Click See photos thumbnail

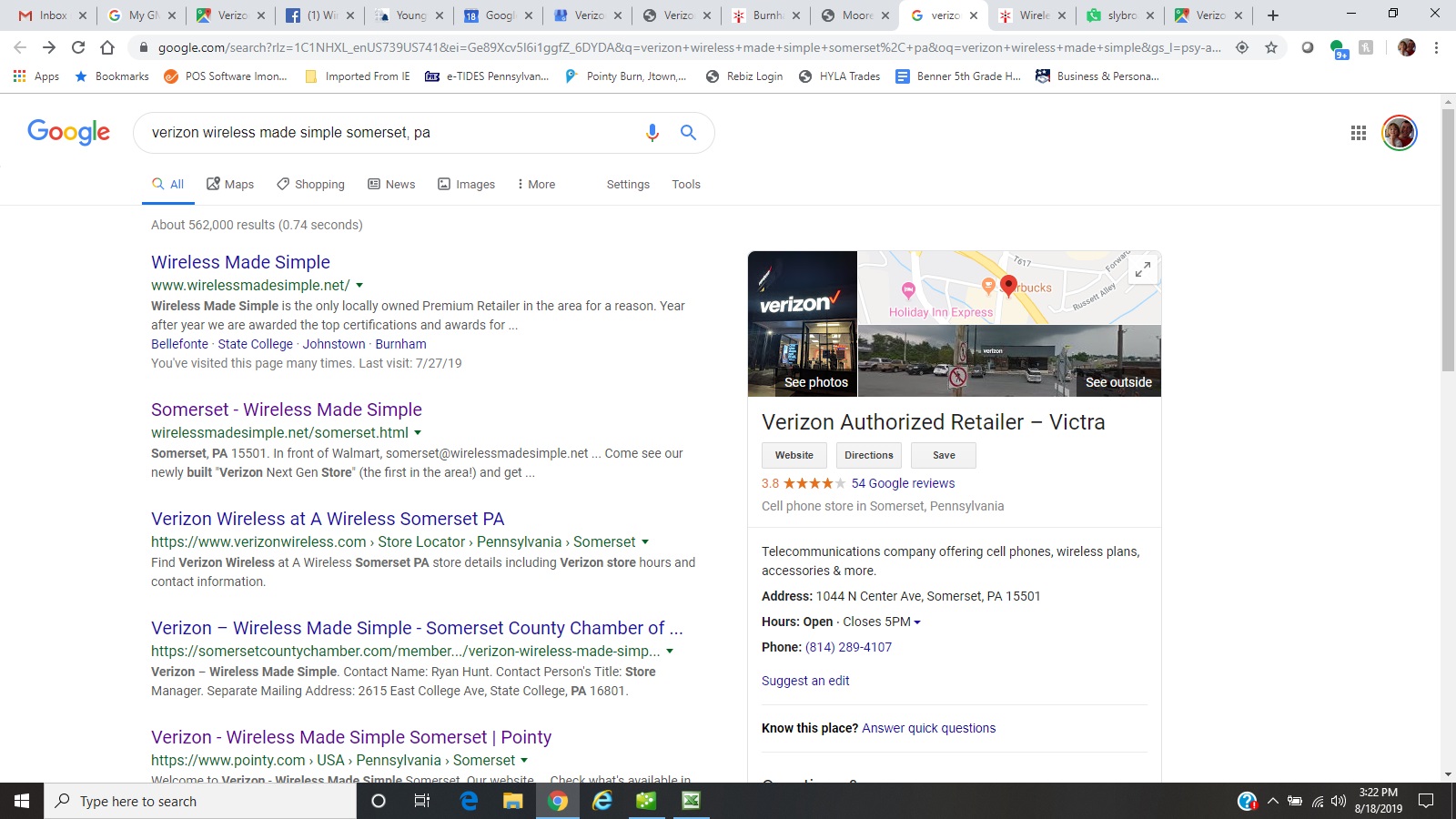[803, 324]
